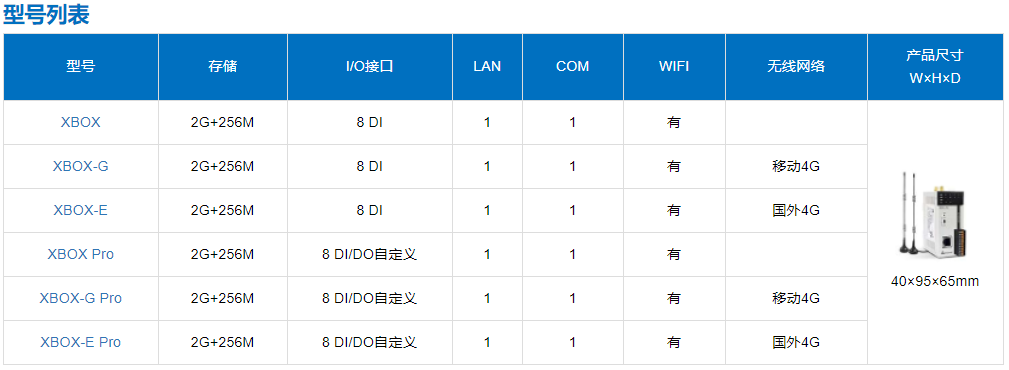Click the COM column header
The width and height of the screenshot is (1009, 370).
pos(573,66)
